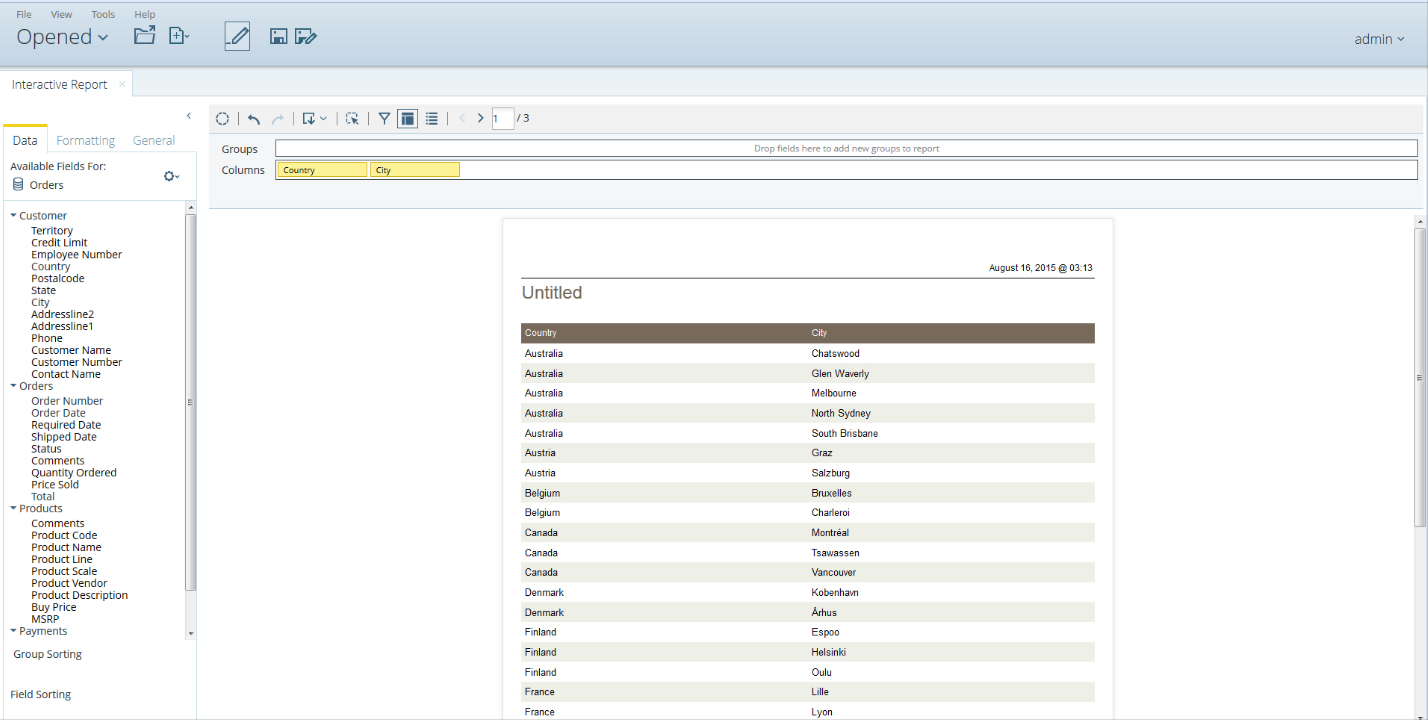The image size is (1428, 720).
Task: Open the Tools menu
Action: (103, 15)
